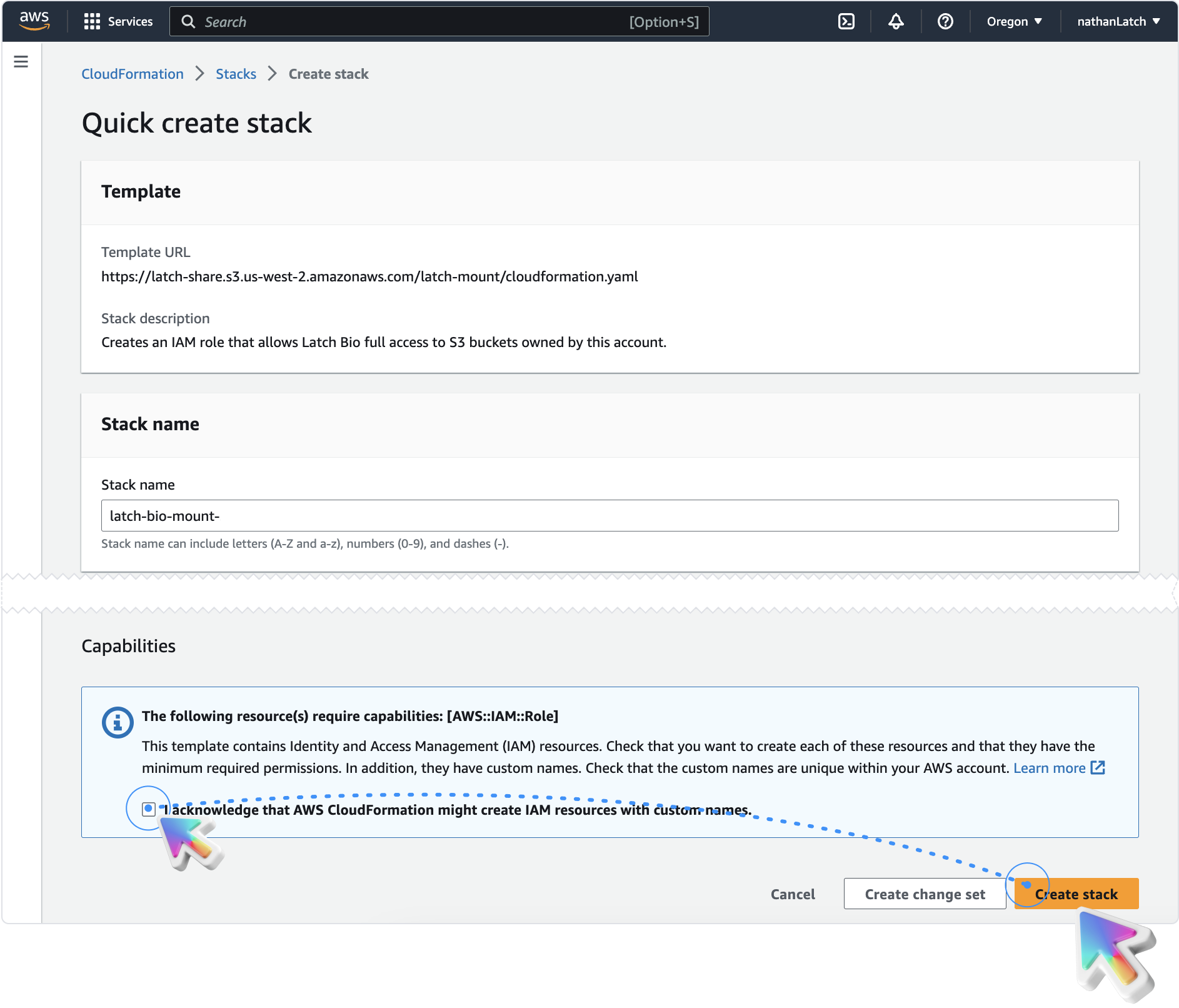Open the AWS home logo
Image resolution: width=1179 pixels, height=1008 pixels.
(x=34, y=21)
